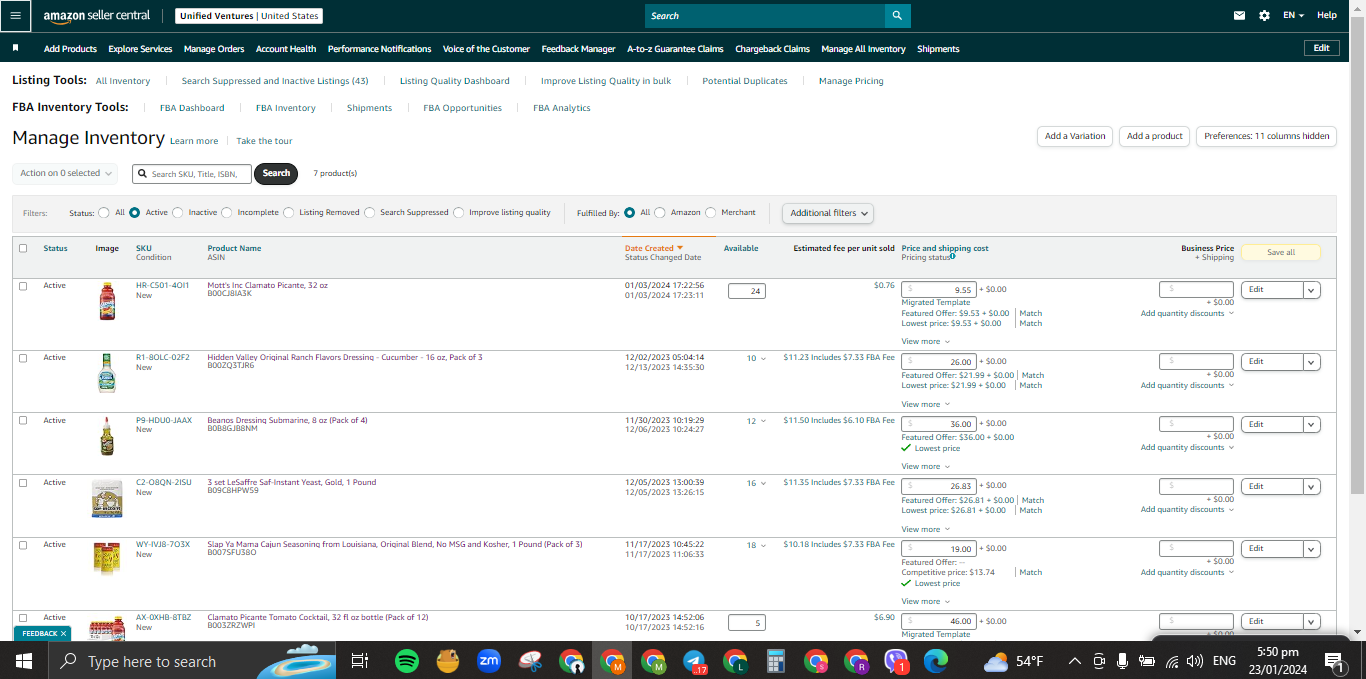Click the black Search button for SKU
This screenshot has height=679, width=1366.
(x=277, y=173)
